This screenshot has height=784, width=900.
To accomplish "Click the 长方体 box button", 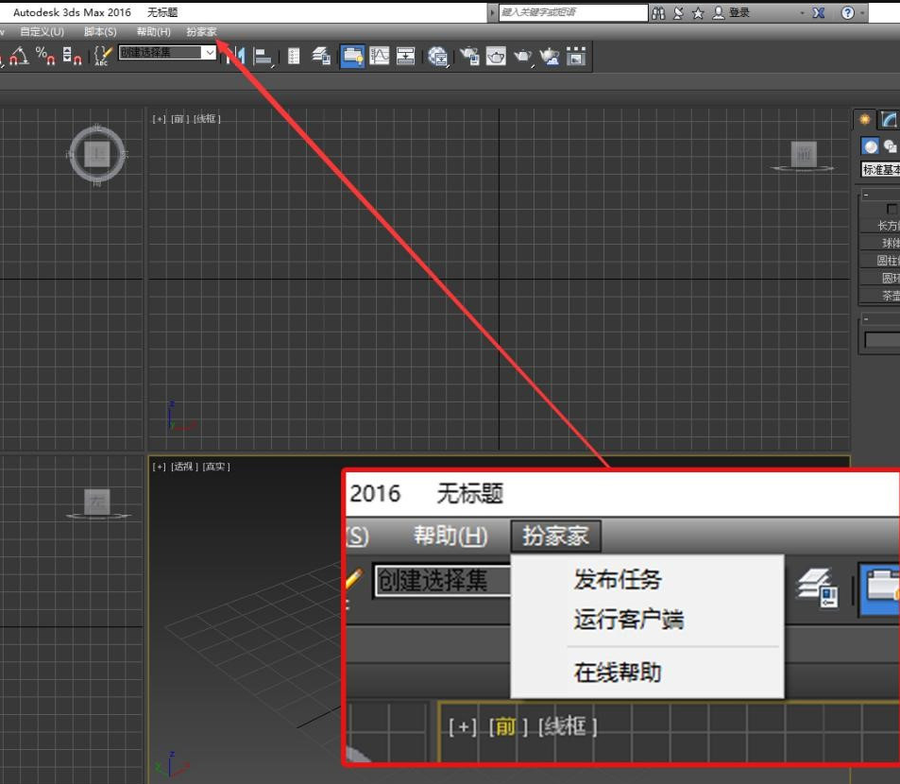I will click(879, 226).
